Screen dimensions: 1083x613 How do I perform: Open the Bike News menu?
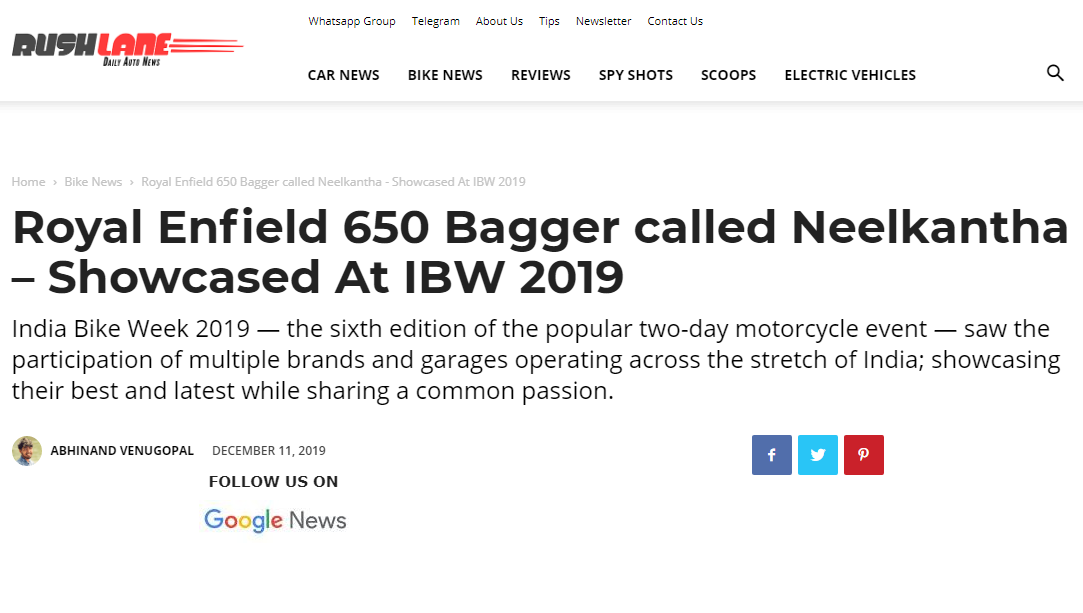[x=445, y=75]
